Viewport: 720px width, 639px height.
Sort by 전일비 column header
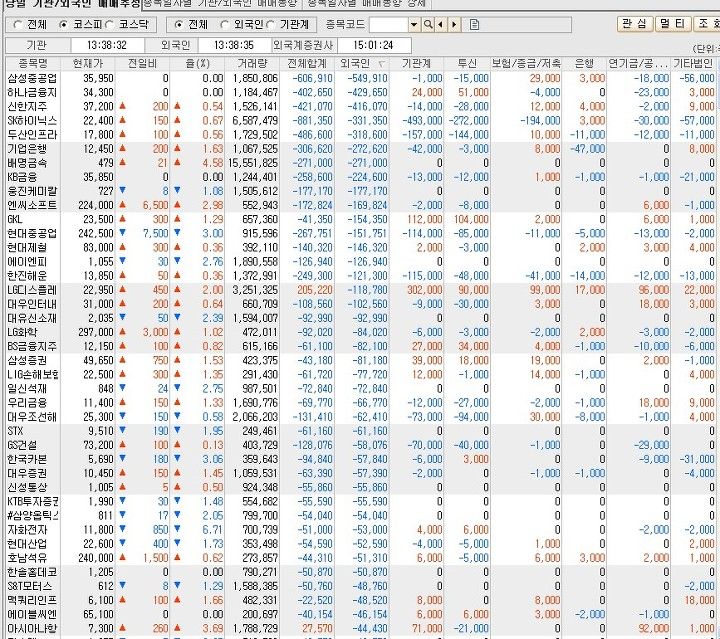[142, 63]
